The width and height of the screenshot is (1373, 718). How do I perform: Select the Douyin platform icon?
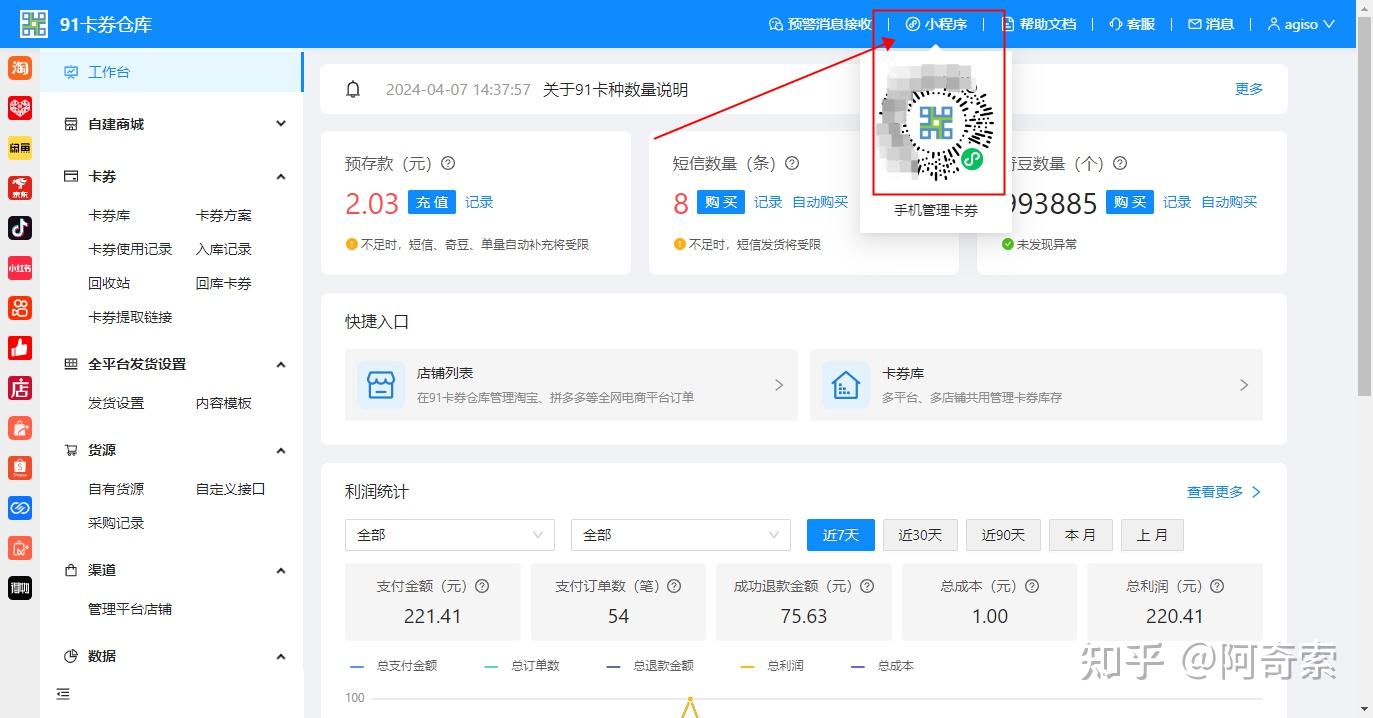[x=20, y=227]
